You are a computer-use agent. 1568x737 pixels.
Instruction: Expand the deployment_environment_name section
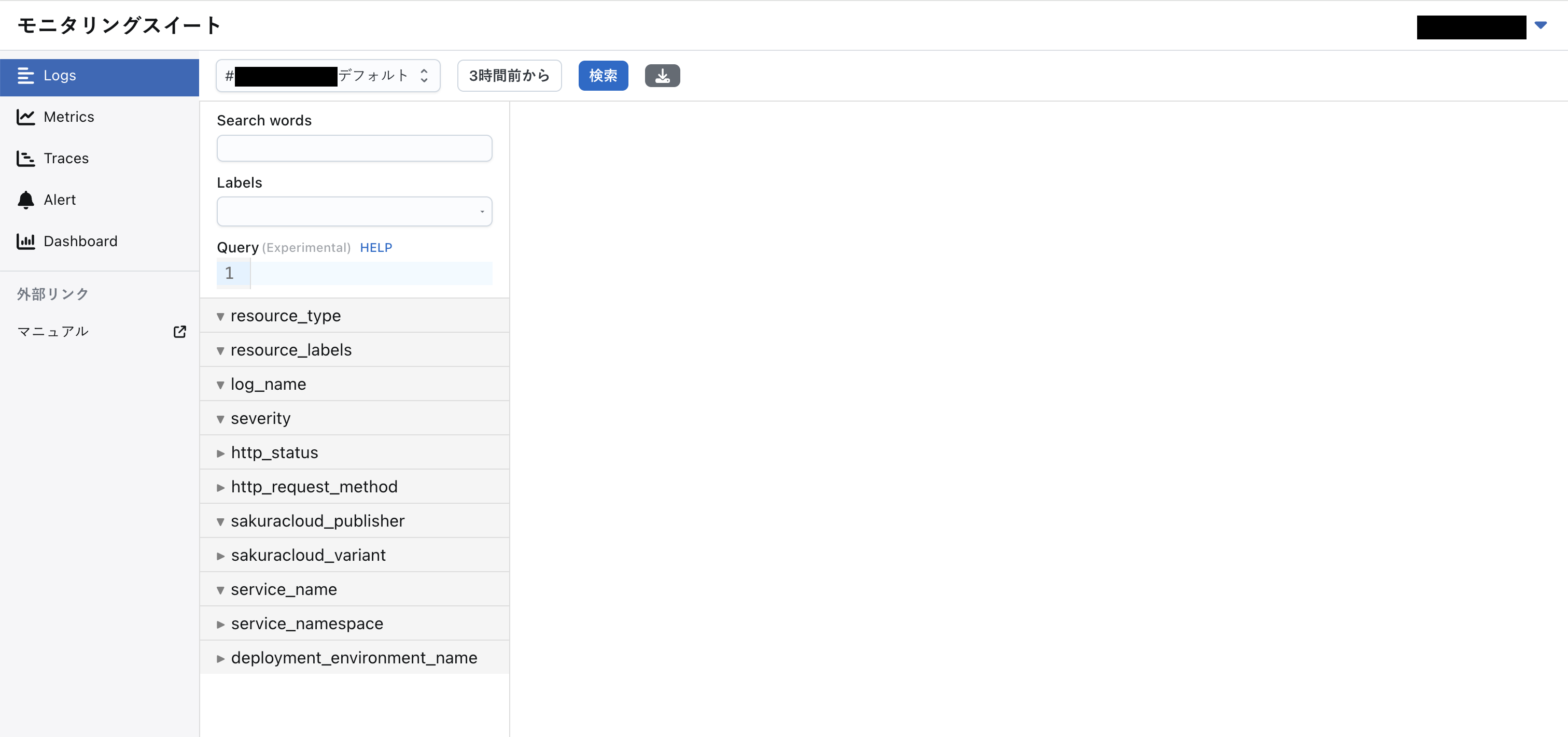354,657
